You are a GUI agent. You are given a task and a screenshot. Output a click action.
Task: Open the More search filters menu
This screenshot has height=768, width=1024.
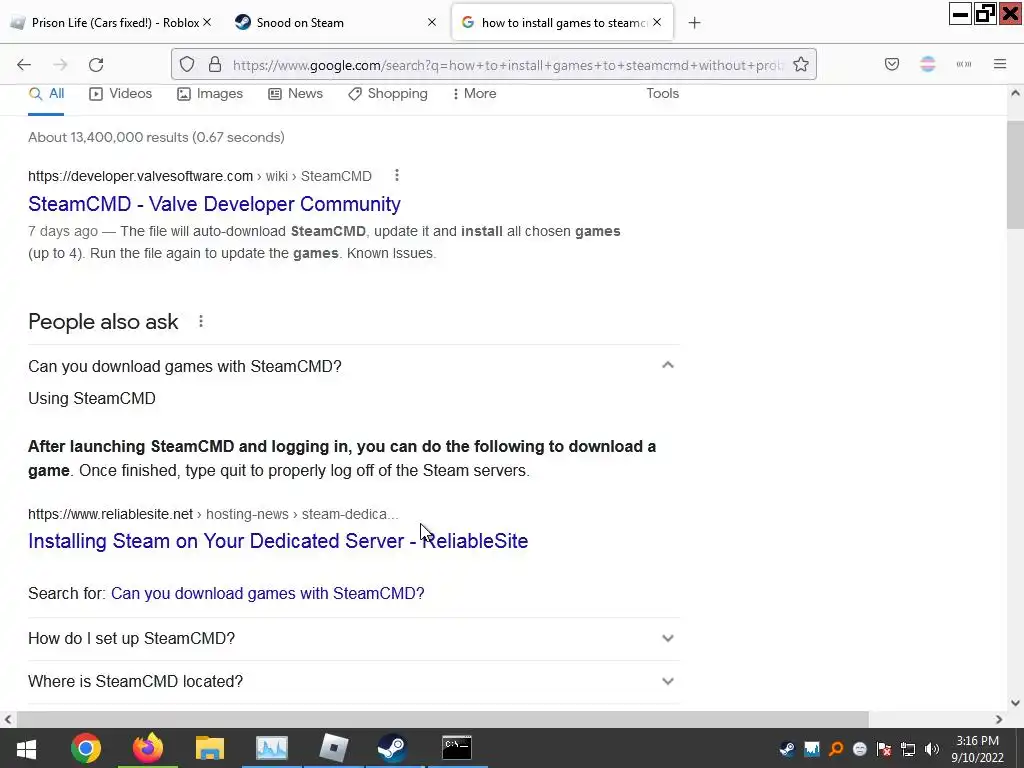(x=474, y=93)
